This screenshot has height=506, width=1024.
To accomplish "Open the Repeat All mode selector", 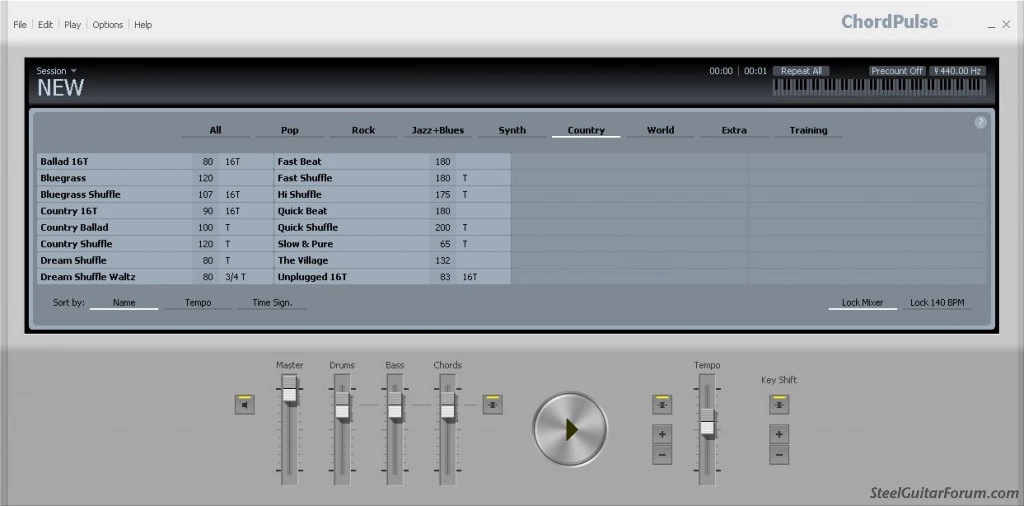I will click(801, 71).
